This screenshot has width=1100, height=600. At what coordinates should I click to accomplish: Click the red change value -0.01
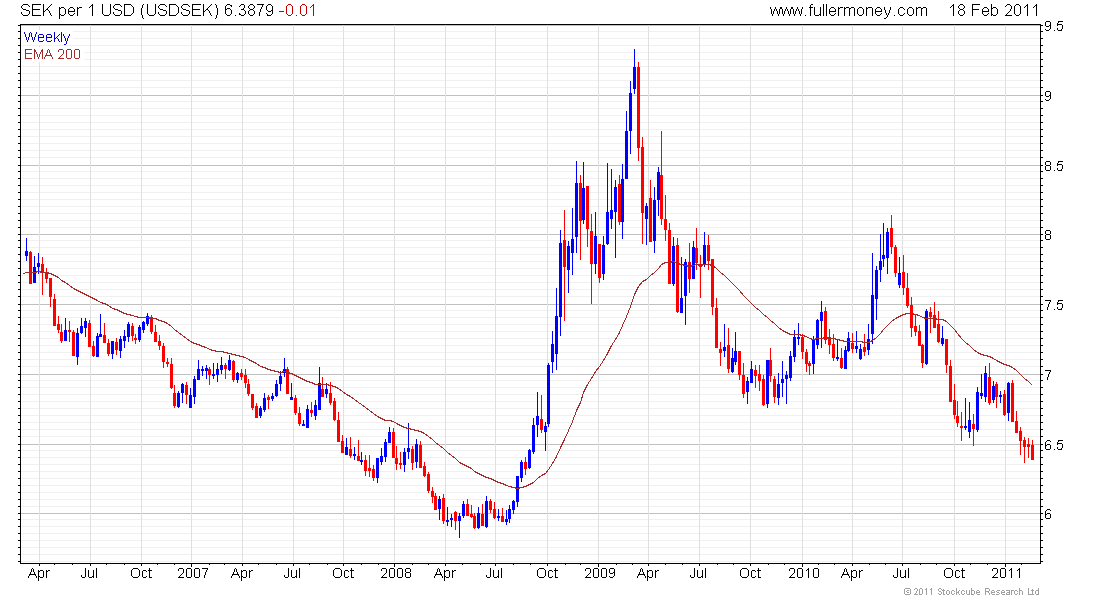click(x=297, y=11)
